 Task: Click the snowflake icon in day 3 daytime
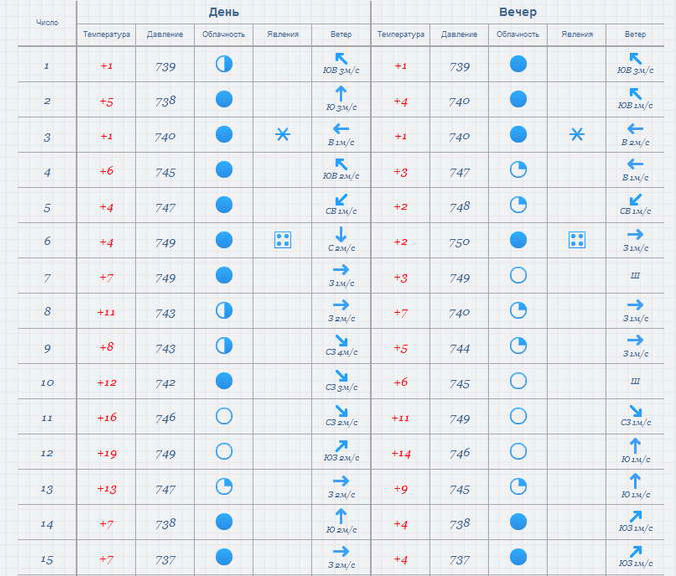282,135
